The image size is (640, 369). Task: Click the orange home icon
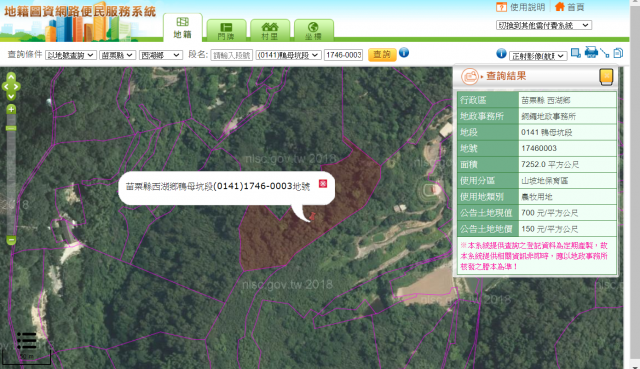pos(560,7)
